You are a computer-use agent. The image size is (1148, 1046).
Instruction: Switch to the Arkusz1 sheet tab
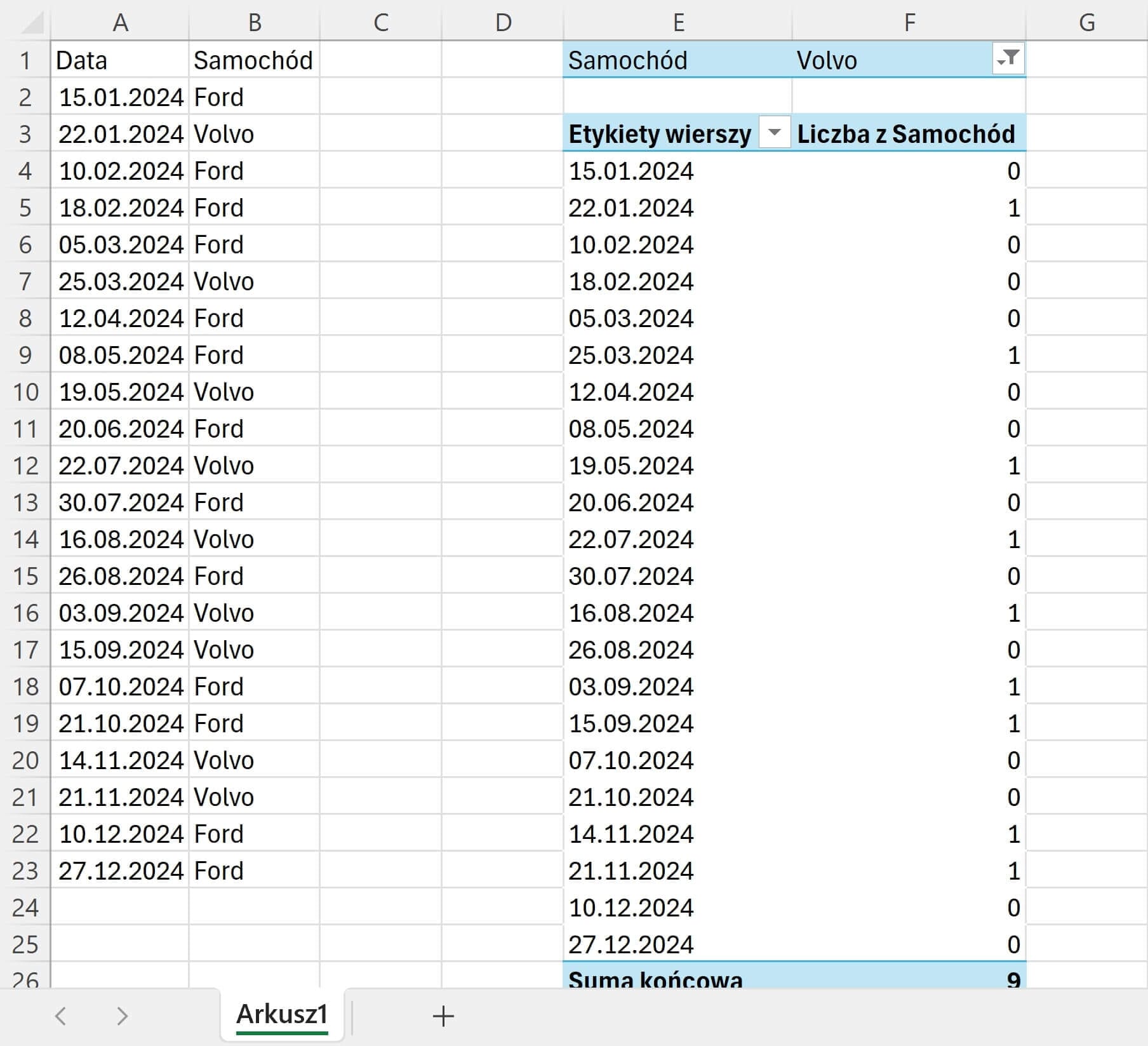coord(282,1015)
